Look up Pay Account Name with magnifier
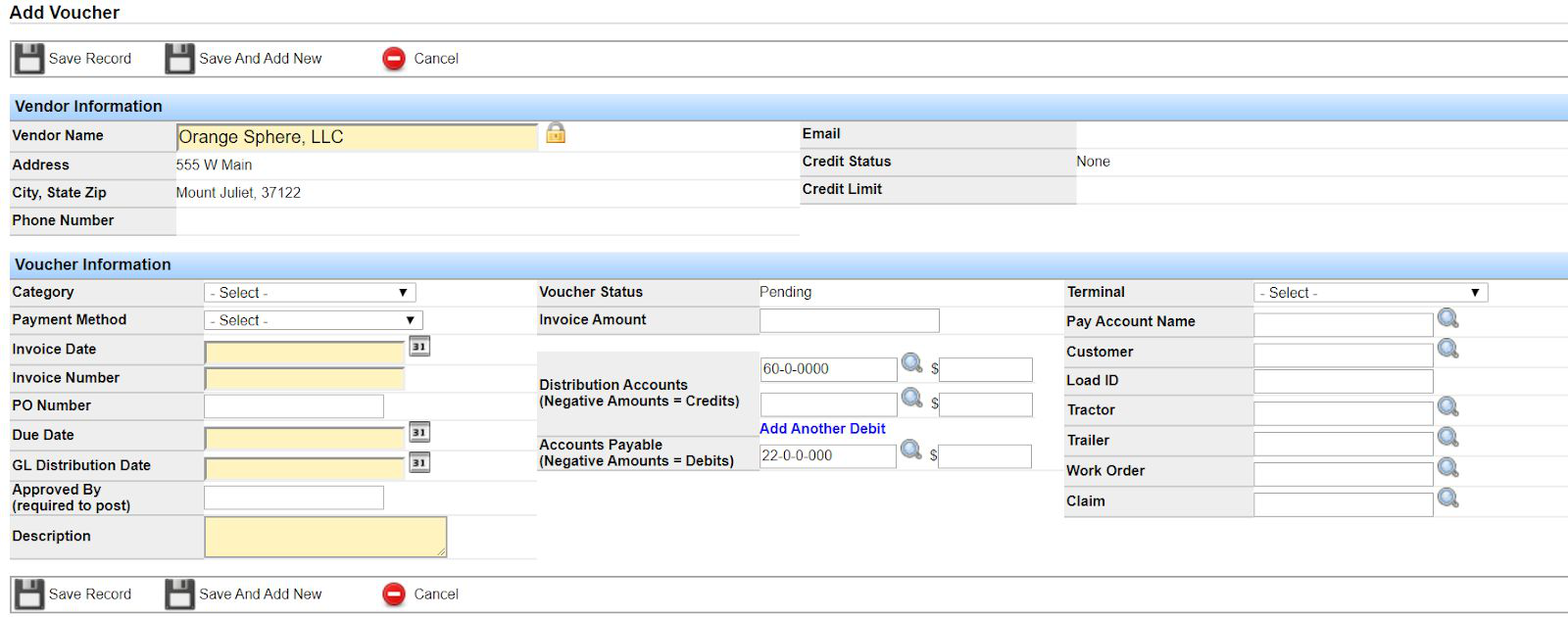The image size is (1568, 617). [1448, 318]
